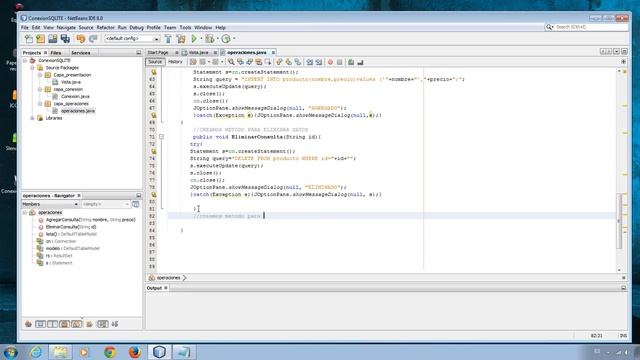The image size is (640, 360).
Task: Click the History view button
Action: [175, 62]
